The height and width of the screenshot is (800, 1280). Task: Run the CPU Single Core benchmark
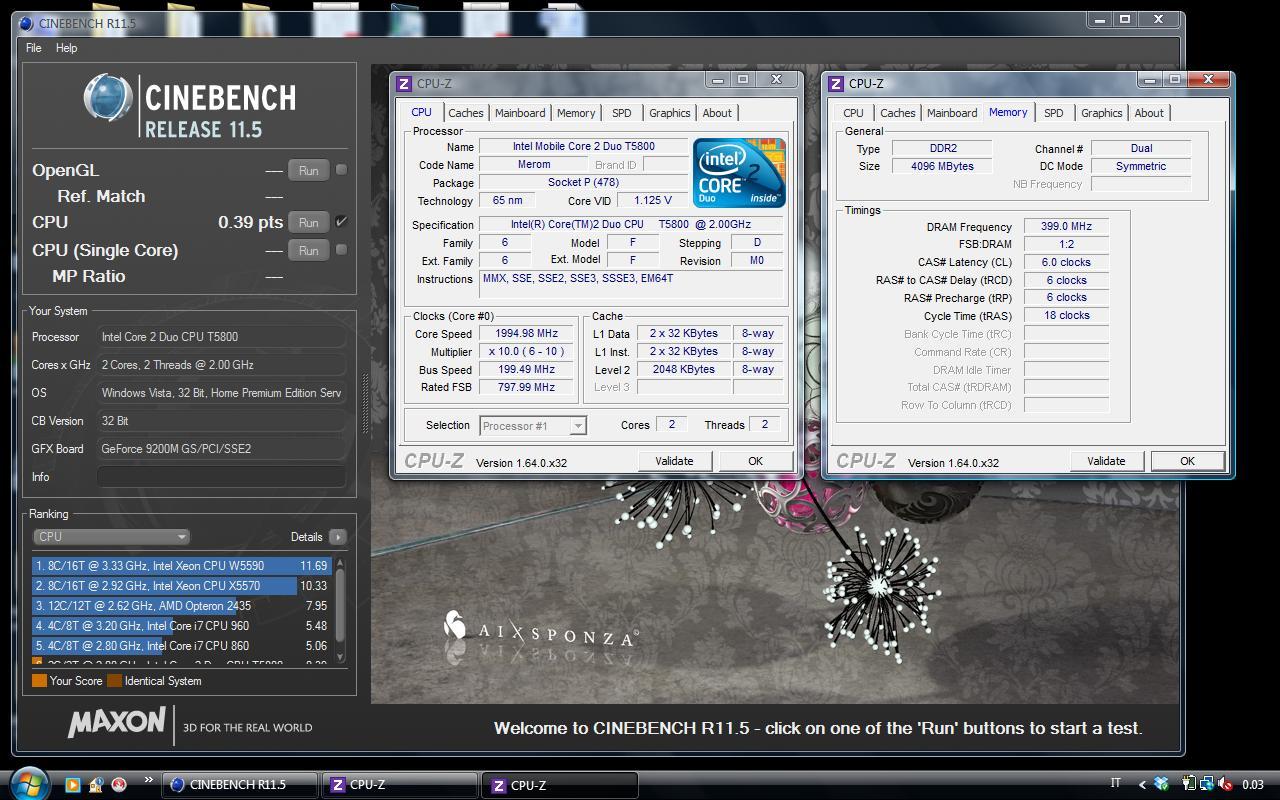308,251
